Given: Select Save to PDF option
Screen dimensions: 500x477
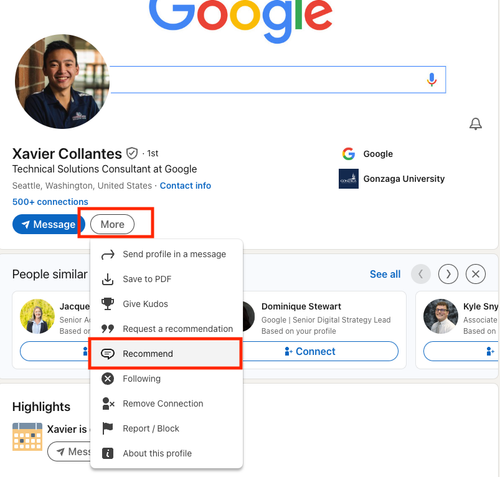Looking at the screenshot, I should pyautogui.click(x=166, y=279).
